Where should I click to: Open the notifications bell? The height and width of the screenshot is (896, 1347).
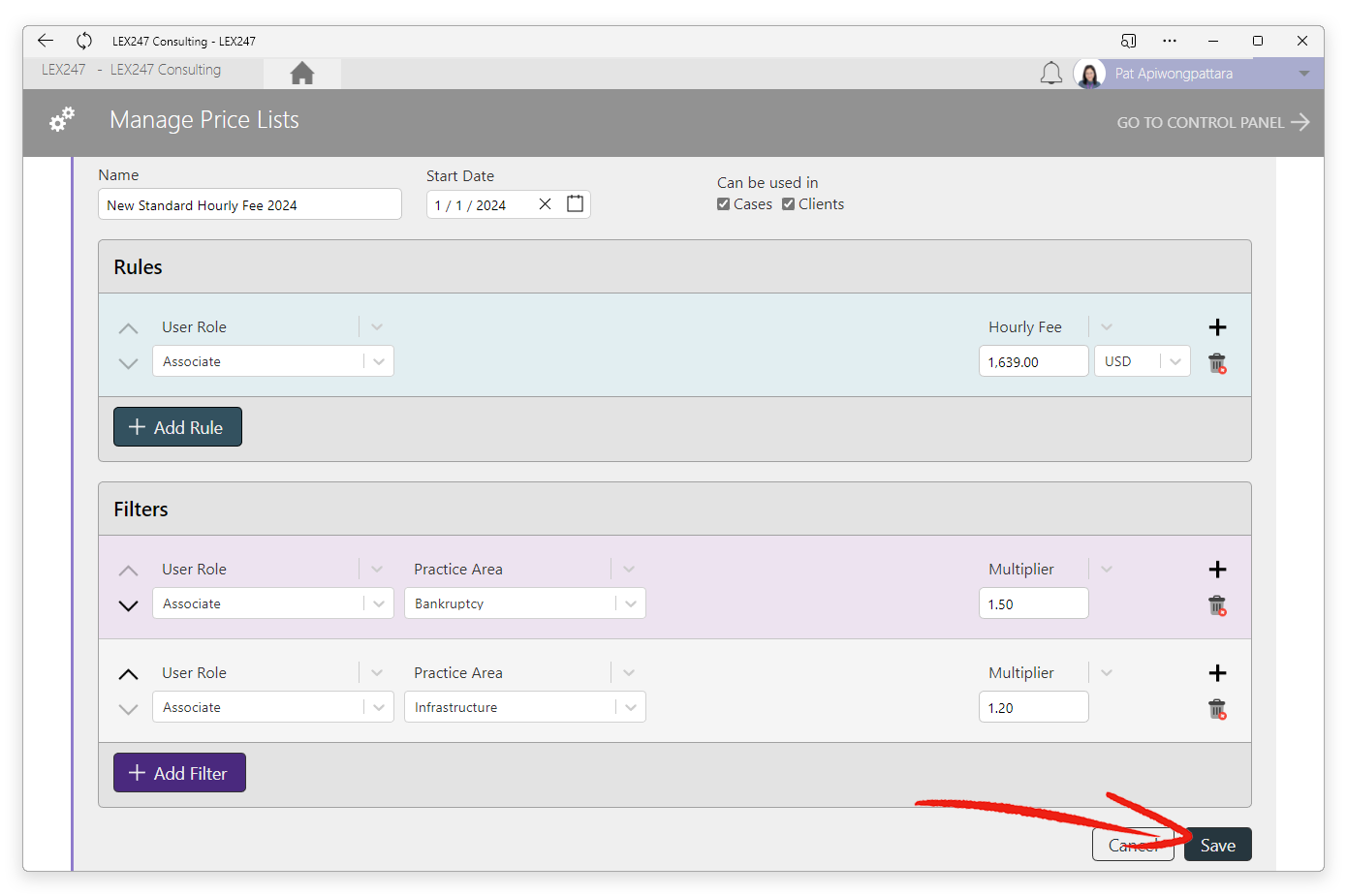[1051, 74]
